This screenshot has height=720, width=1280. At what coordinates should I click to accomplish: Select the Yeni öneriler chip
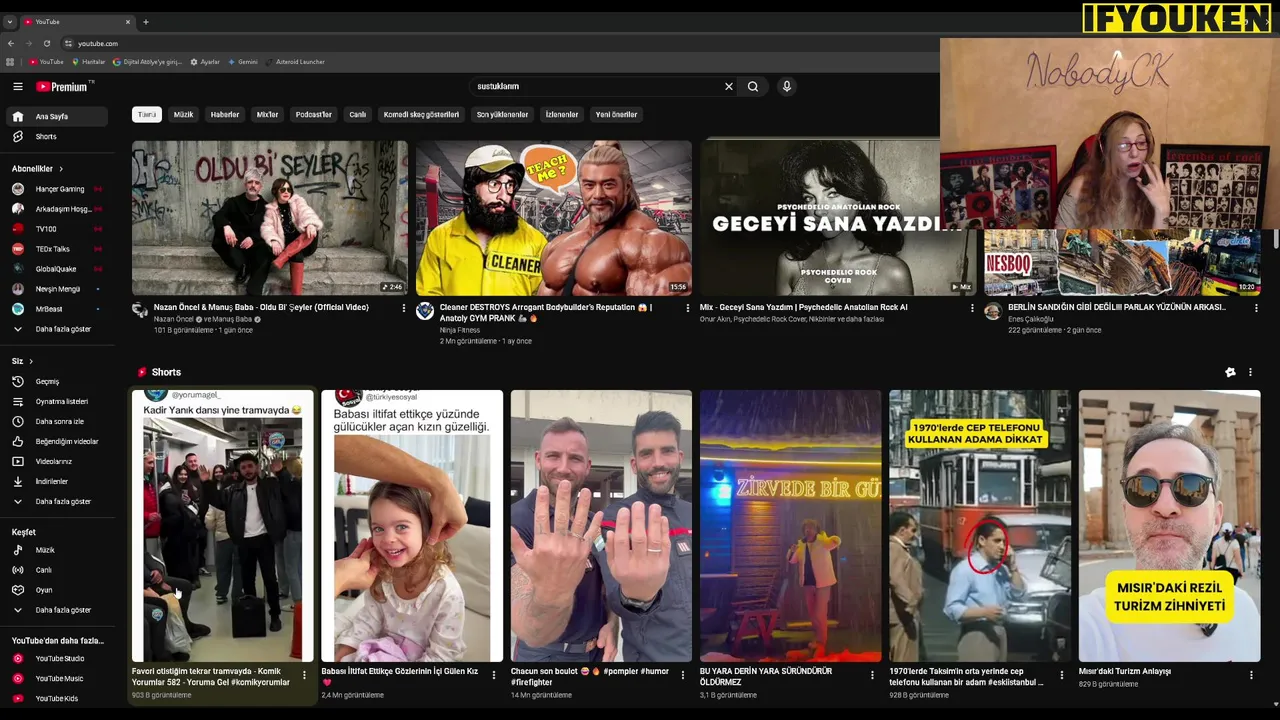616,115
